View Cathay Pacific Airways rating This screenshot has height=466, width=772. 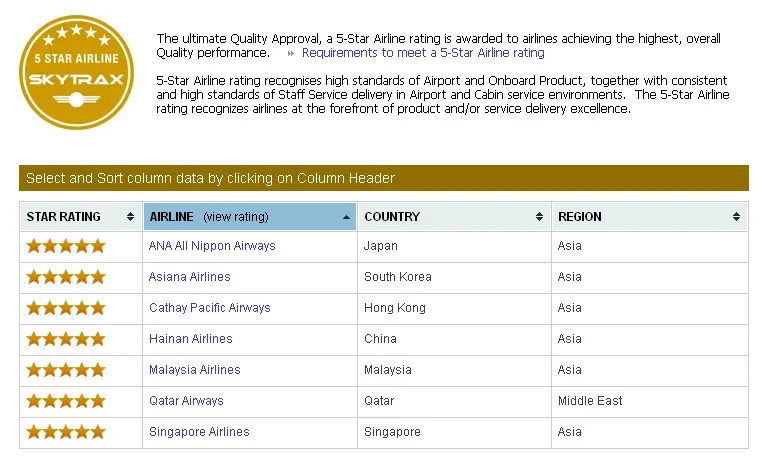[x=210, y=308]
